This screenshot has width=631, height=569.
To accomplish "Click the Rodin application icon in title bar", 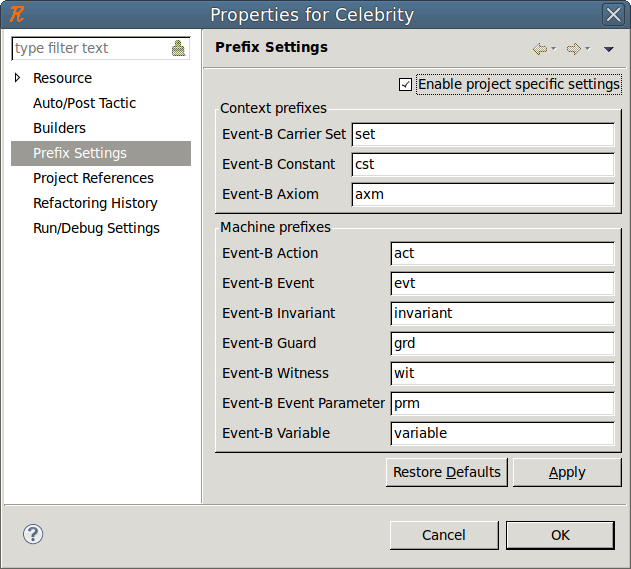I will [x=16, y=14].
